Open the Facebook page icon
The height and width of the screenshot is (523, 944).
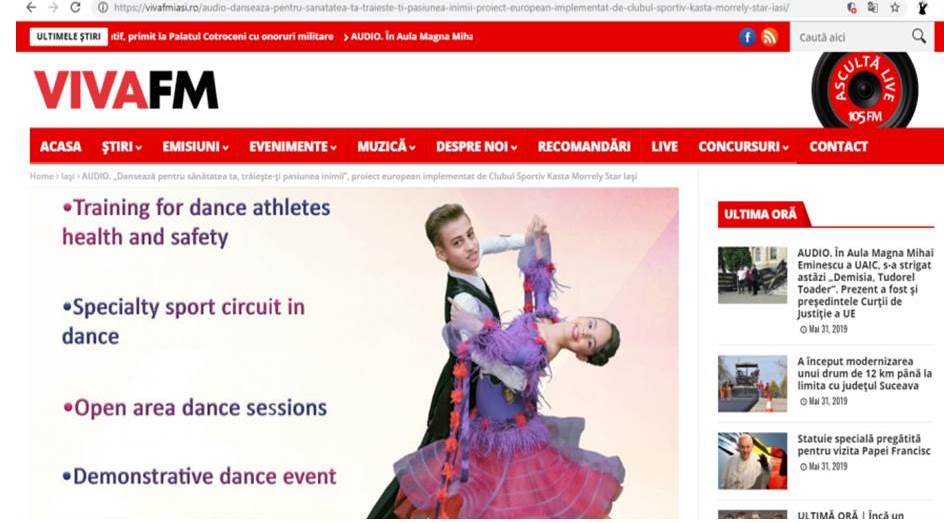point(747,37)
